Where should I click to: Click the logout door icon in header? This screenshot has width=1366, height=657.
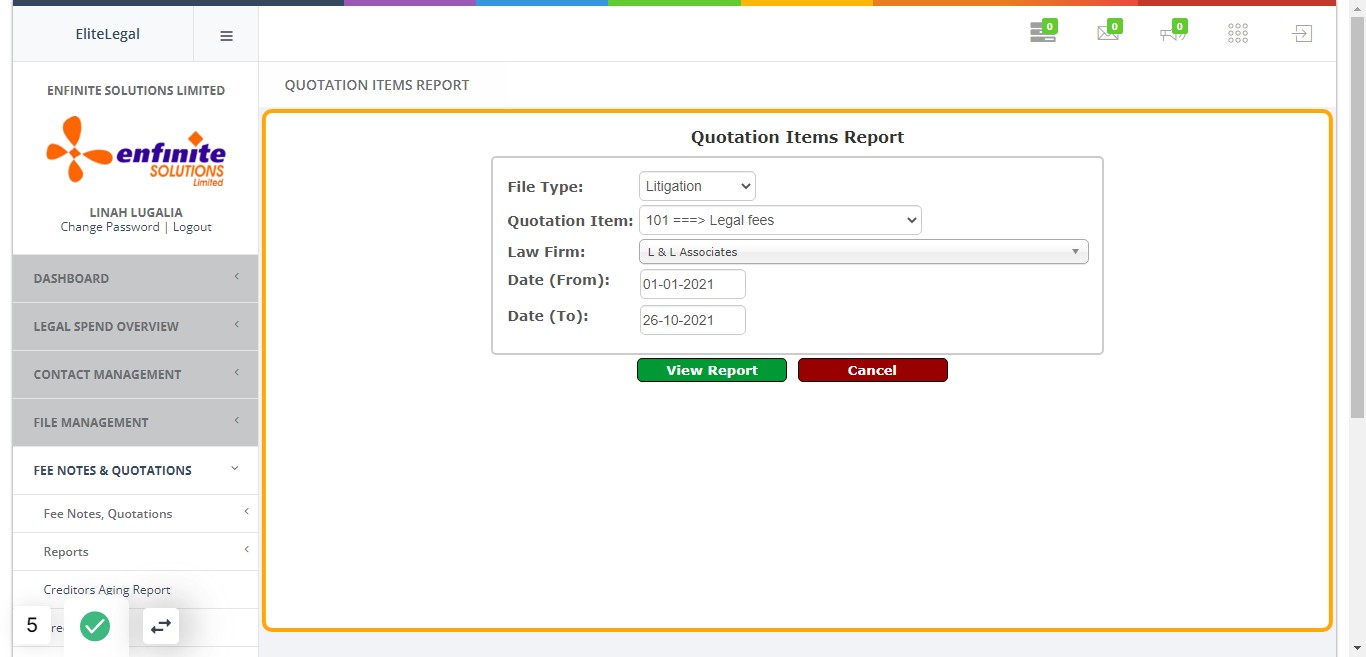1301,34
